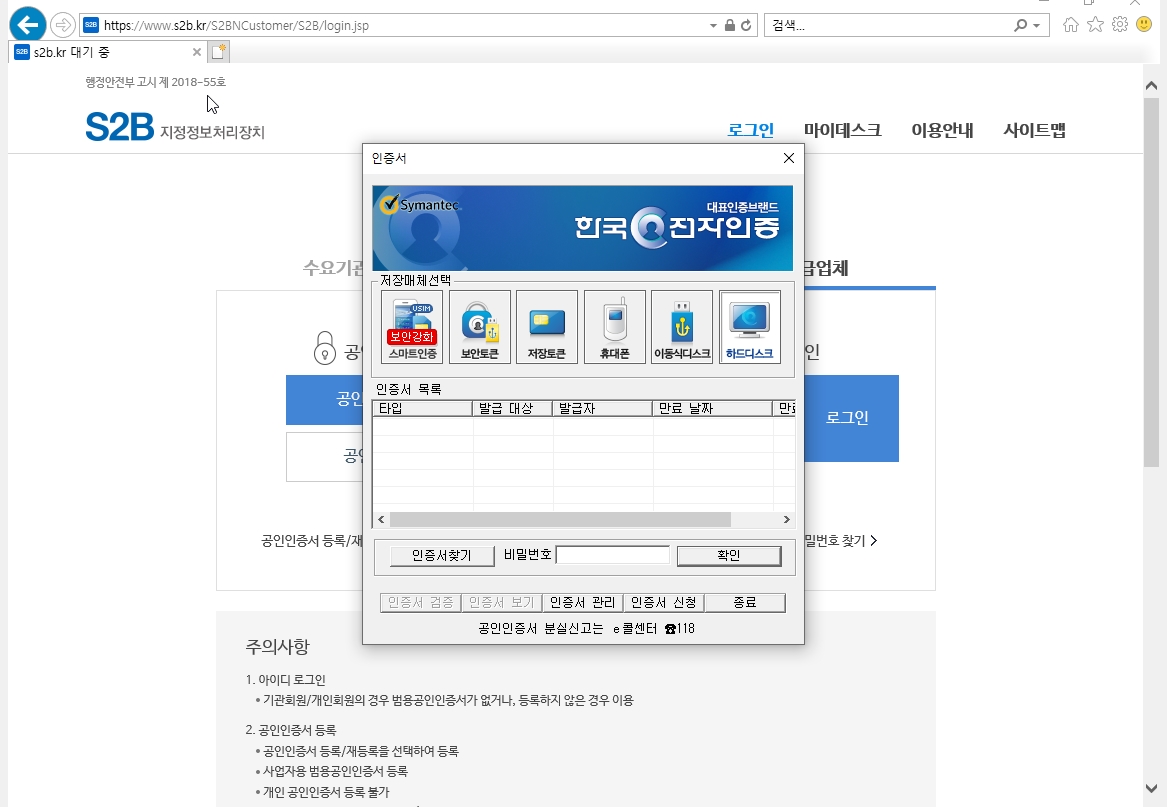1167x807 pixels.
Task: Select the 보안토큰 storage medium
Action: coord(480,327)
